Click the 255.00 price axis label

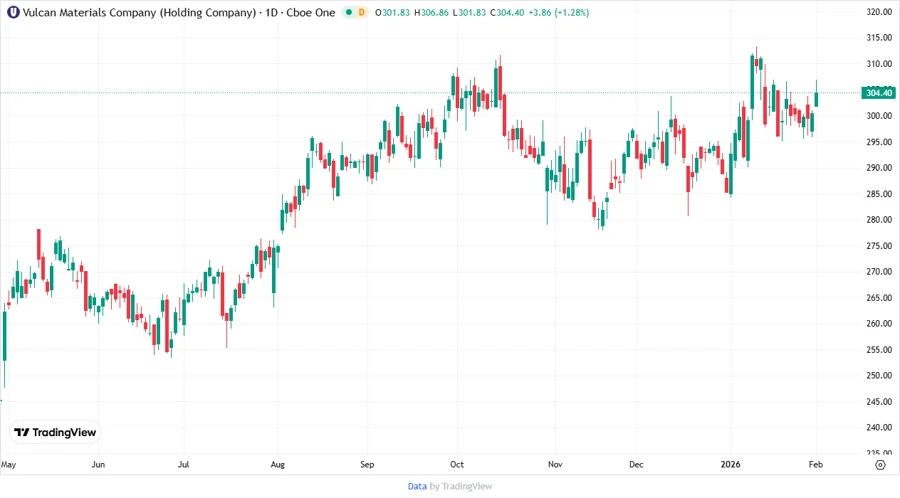tap(879, 349)
